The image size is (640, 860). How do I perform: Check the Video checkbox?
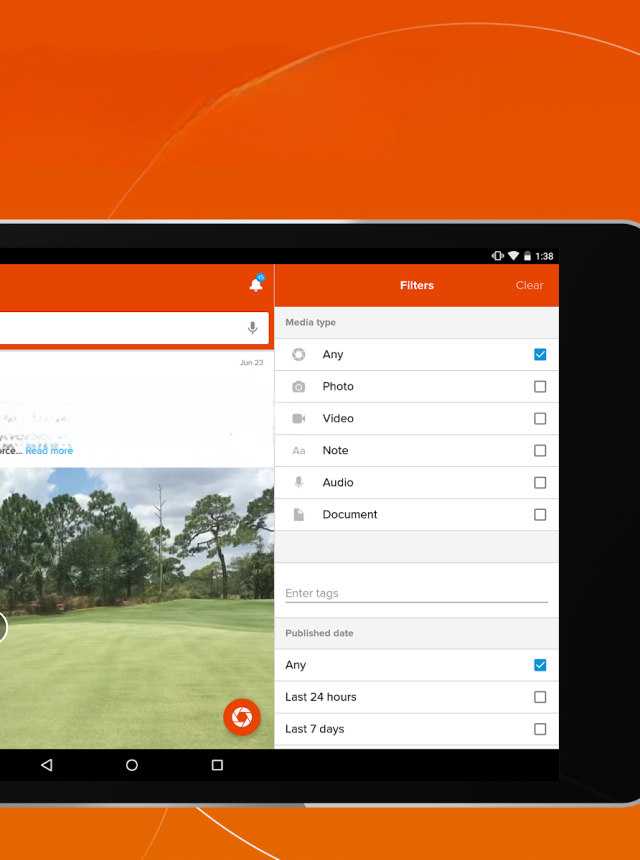pos(540,418)
